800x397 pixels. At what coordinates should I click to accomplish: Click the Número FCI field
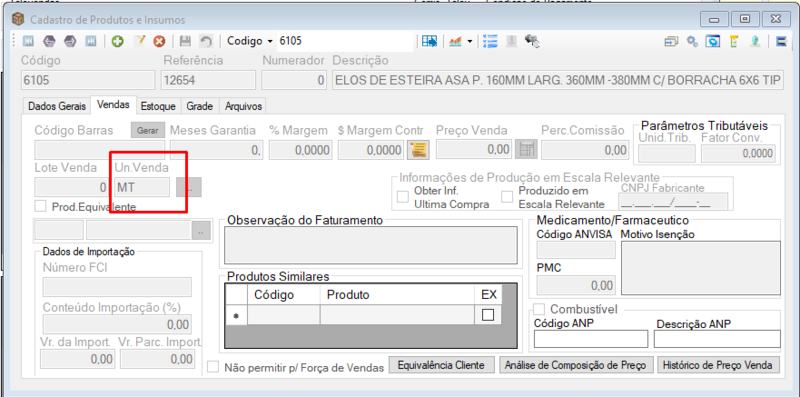tap(117, 287)
